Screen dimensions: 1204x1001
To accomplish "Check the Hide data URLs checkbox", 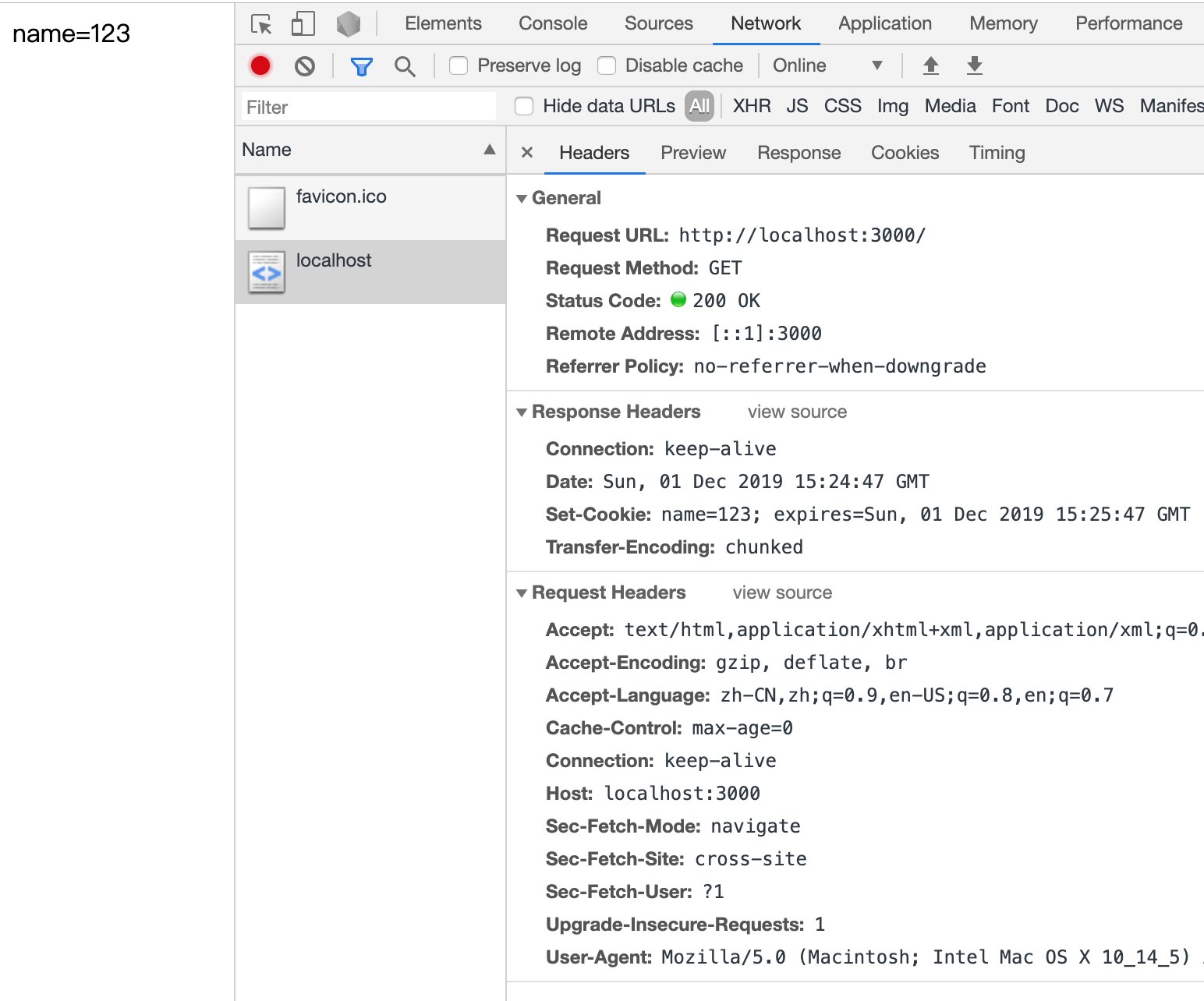I will click(x=524, y=106).
